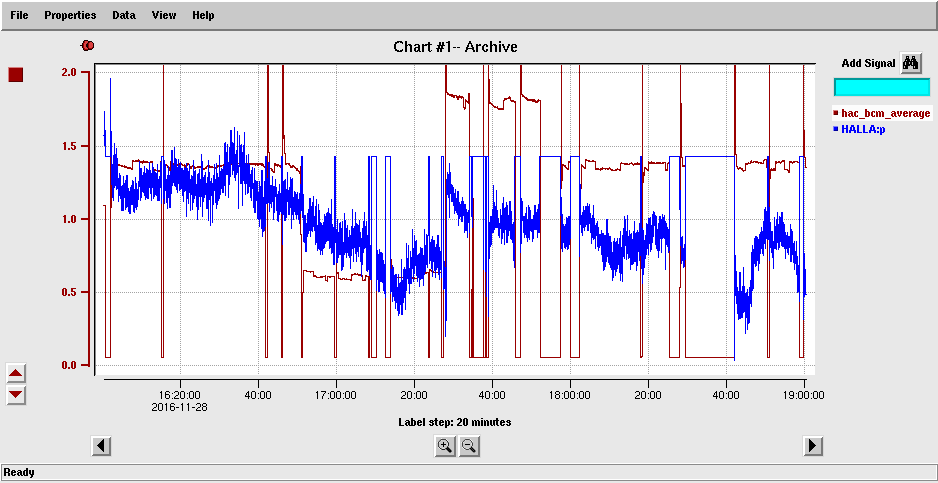Open the File menu
The width and height of the screenshot is (938, 483).
(19, 15)
